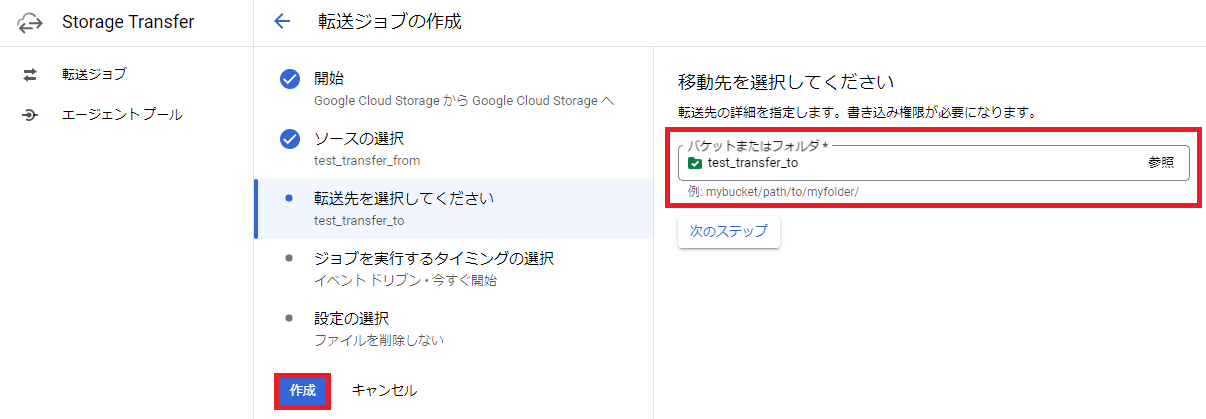Click the 次のステップ button
Viewport: 1206px width, 419px height.
[728, 231]
